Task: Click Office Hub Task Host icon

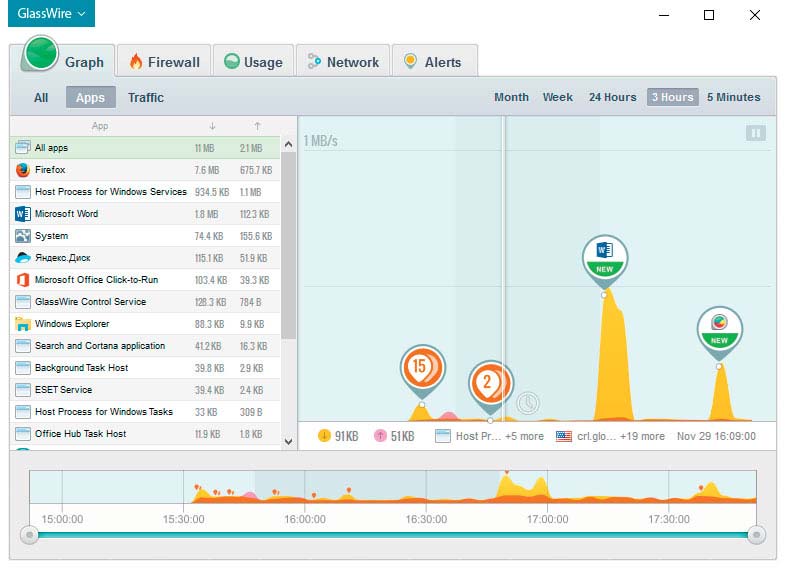Action: pos(23,434)
